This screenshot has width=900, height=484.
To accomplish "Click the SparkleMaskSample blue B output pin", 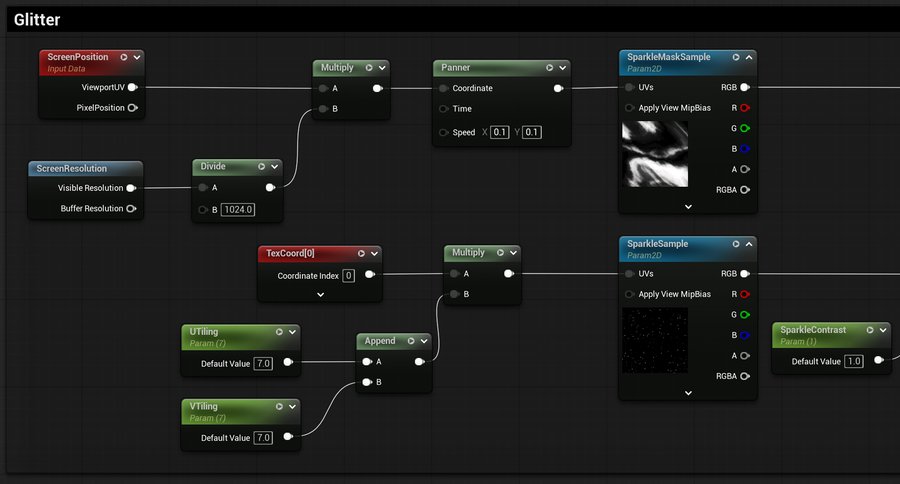I will coord(745,149).
